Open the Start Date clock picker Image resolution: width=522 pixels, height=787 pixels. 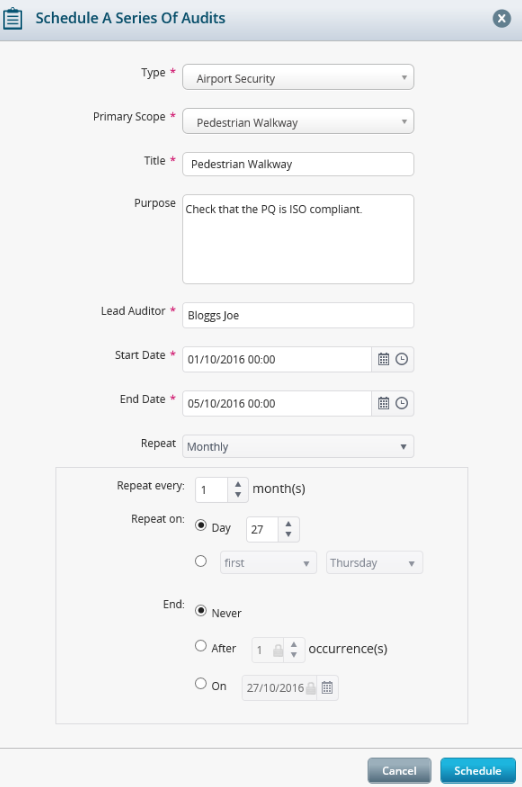pos(402,359)
